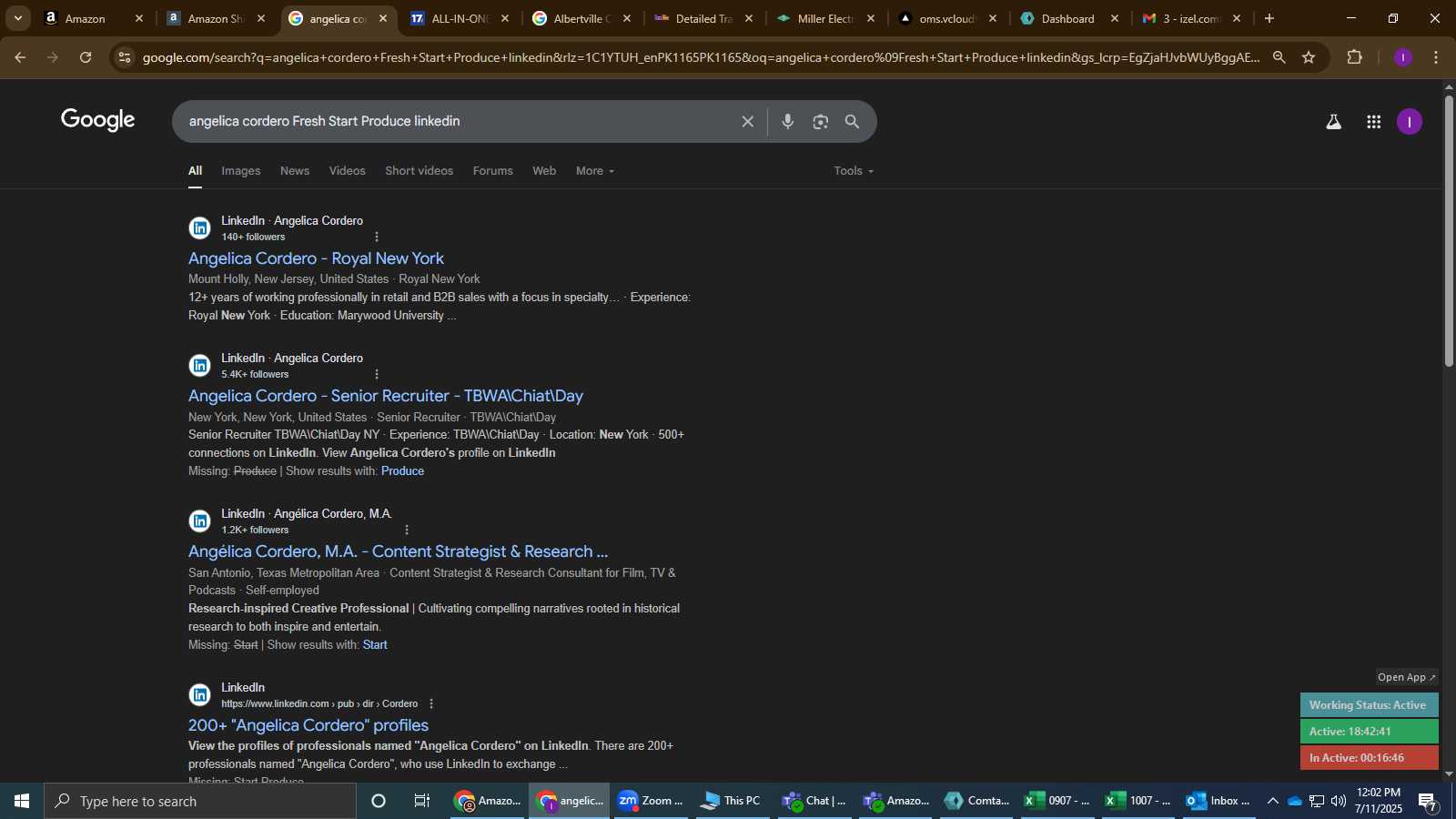This screenshot has width=1456, height=819.
Task: Show hidden system tray icons
Action: pyautogui.click(x=1272, y=801)
